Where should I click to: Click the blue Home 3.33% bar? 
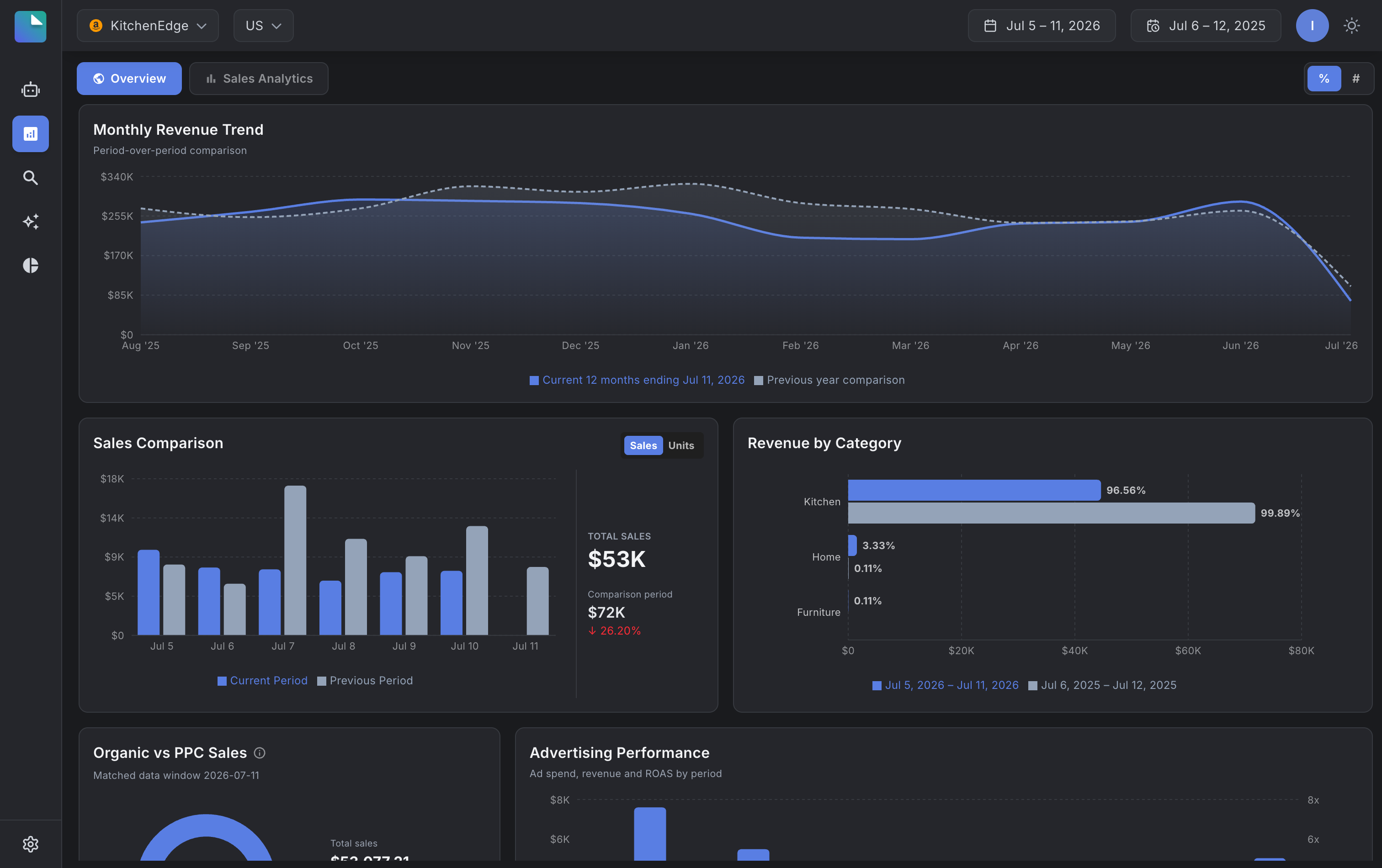click(x=852, y=545)
